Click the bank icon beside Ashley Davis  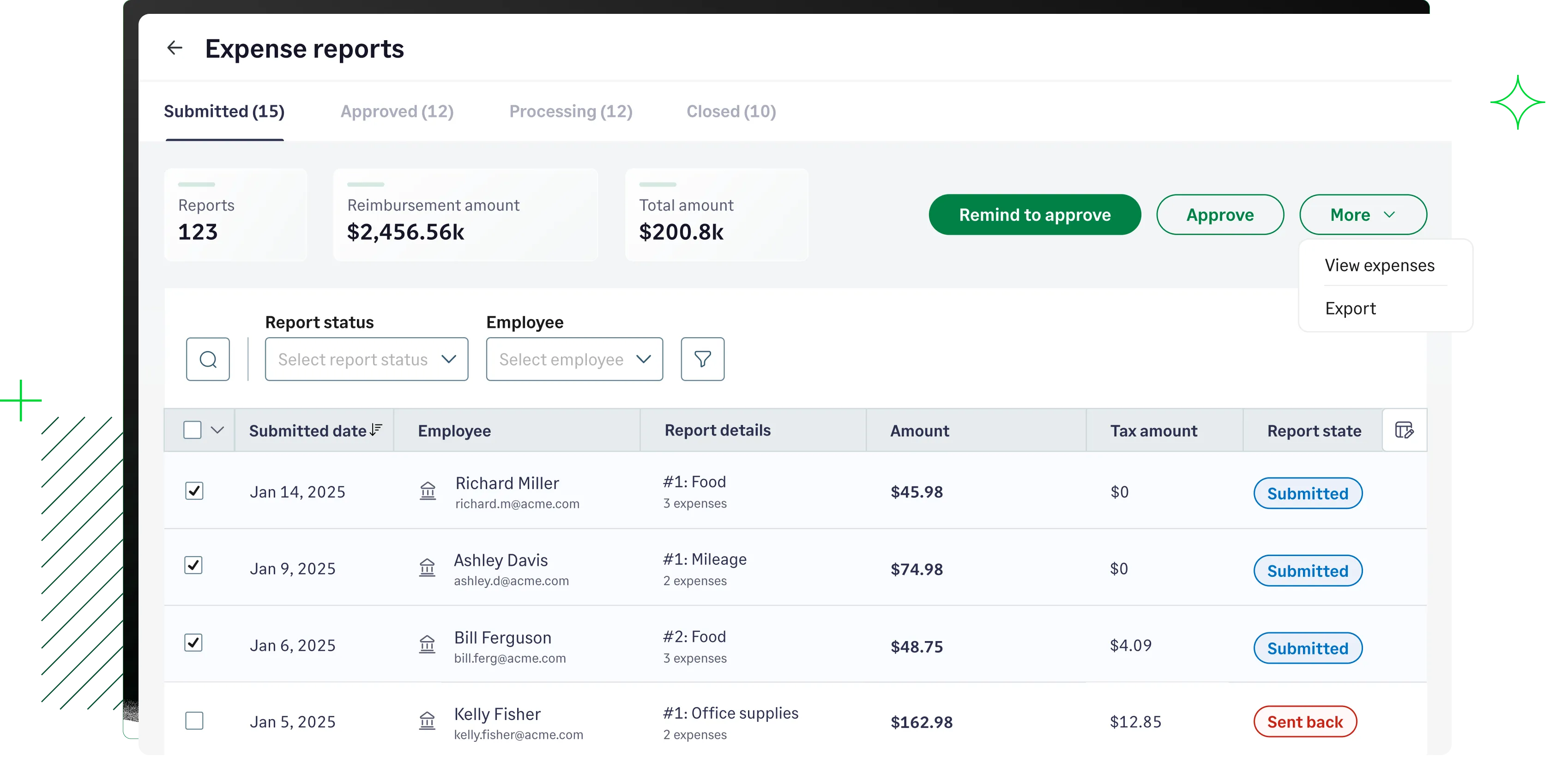pos(428,568)
